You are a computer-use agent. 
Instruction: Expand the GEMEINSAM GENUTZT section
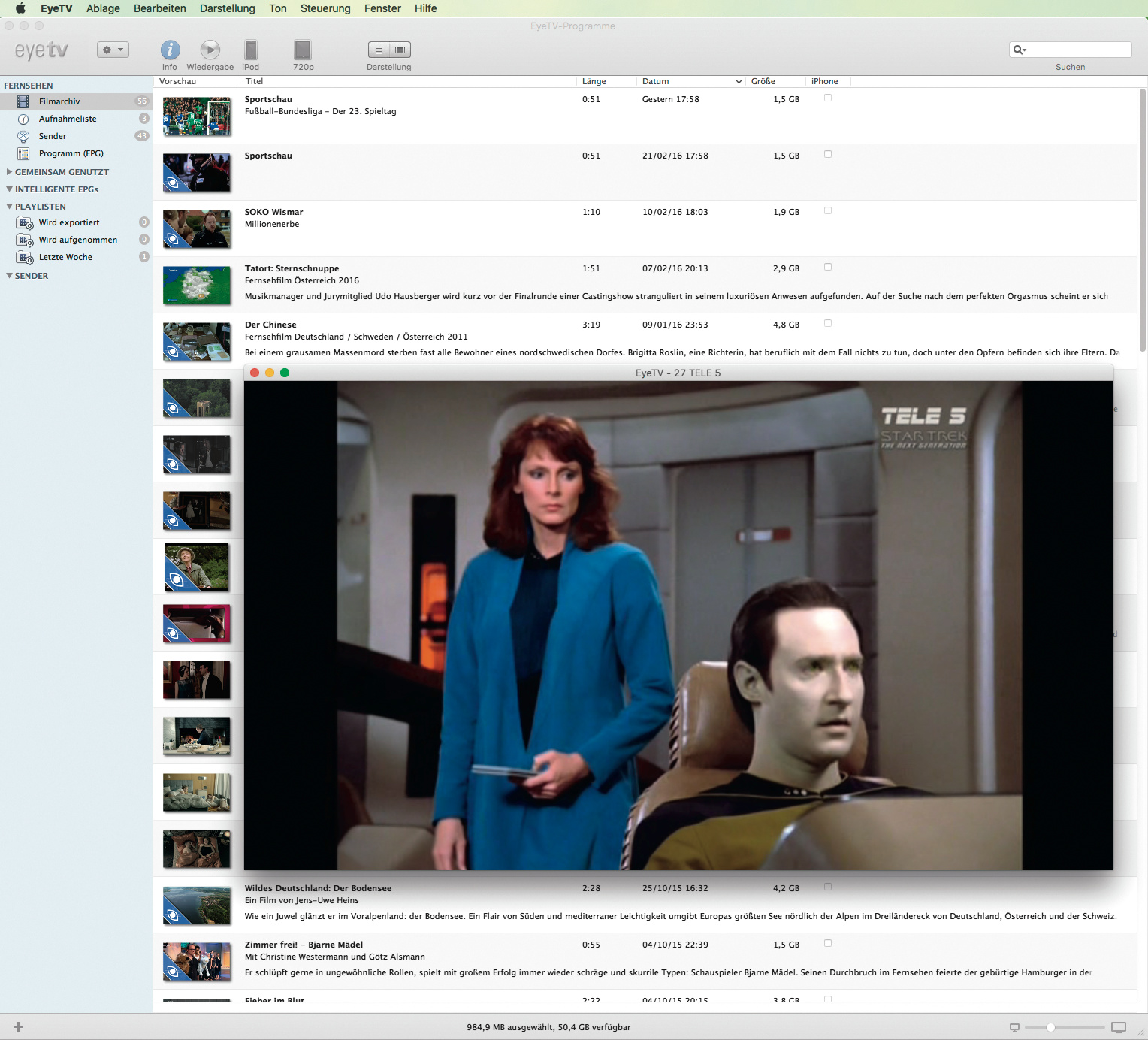pyautogui.click(x=9, y=172)
